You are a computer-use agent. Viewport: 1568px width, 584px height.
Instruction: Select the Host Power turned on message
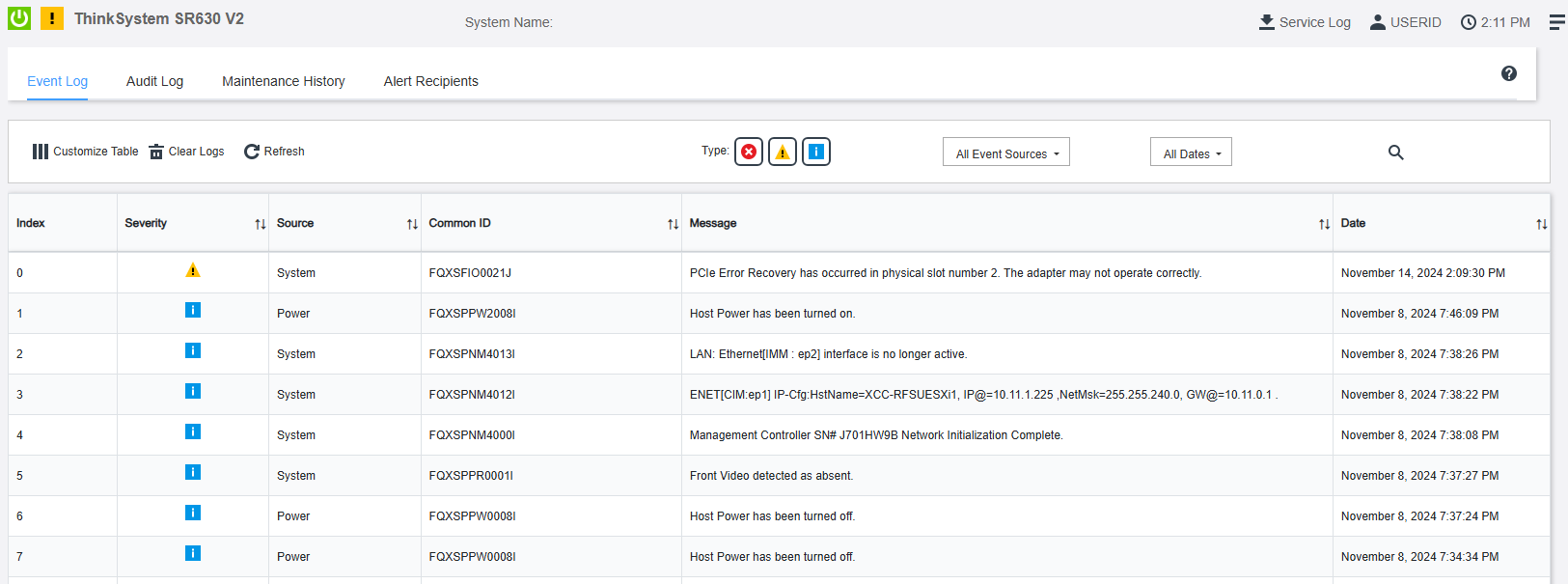click(x=773, y=314)
